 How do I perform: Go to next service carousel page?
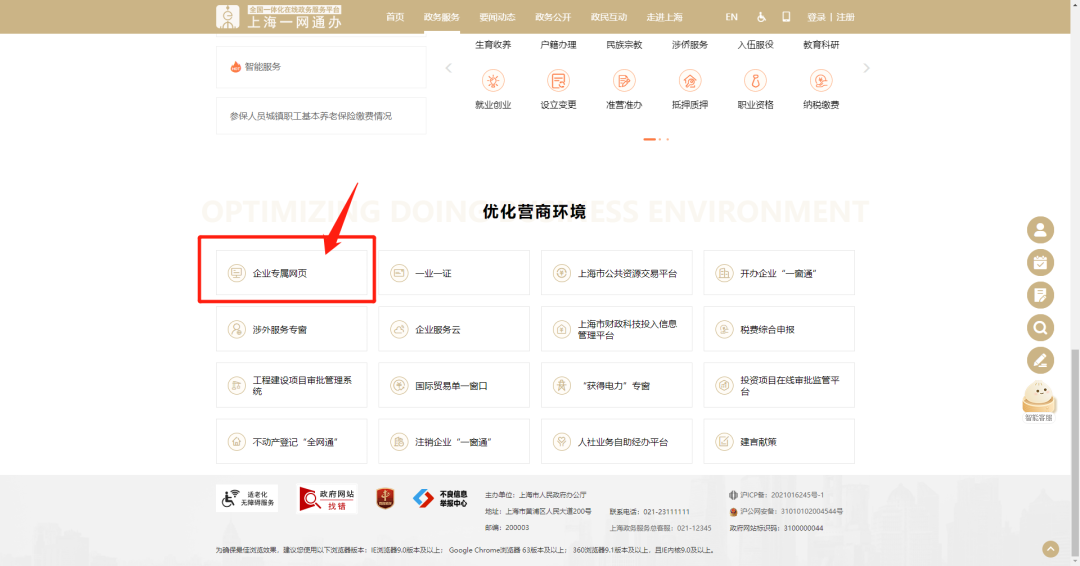coord(866,68)
